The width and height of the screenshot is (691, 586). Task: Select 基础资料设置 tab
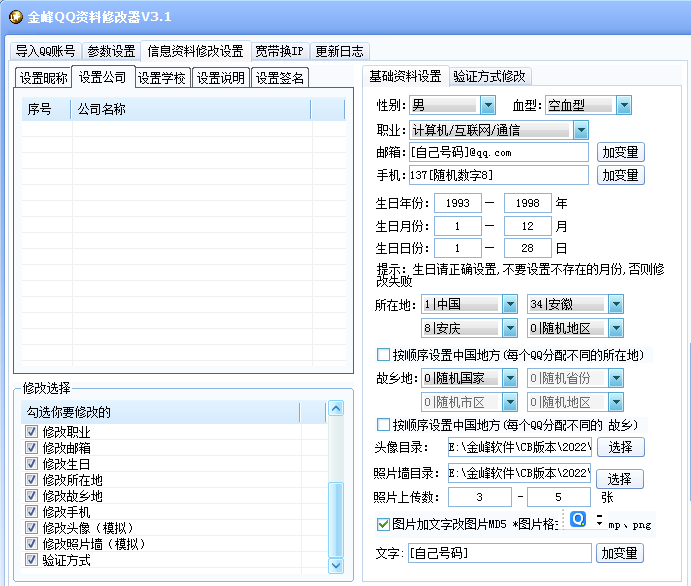click(405, 76)
